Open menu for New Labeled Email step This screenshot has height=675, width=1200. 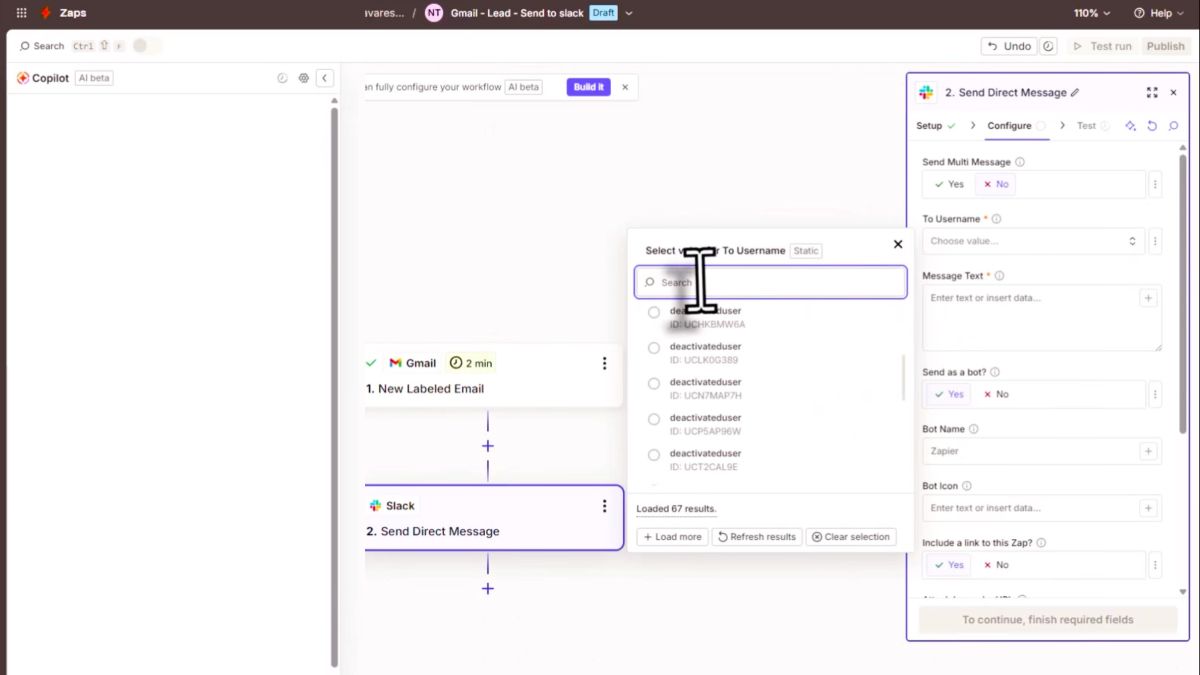point(604,363)
